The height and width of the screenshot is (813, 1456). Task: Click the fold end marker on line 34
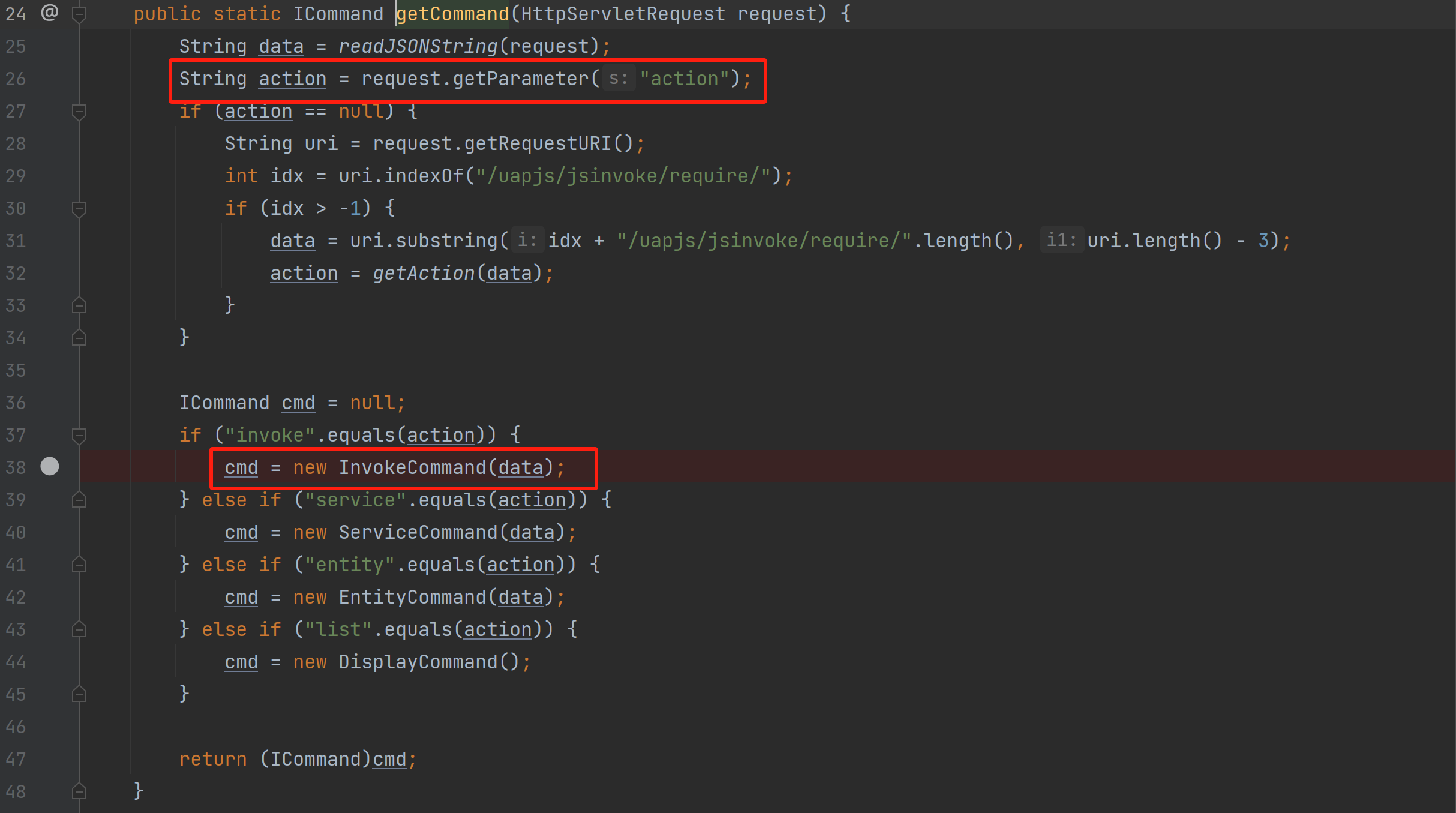click(79, 338)
